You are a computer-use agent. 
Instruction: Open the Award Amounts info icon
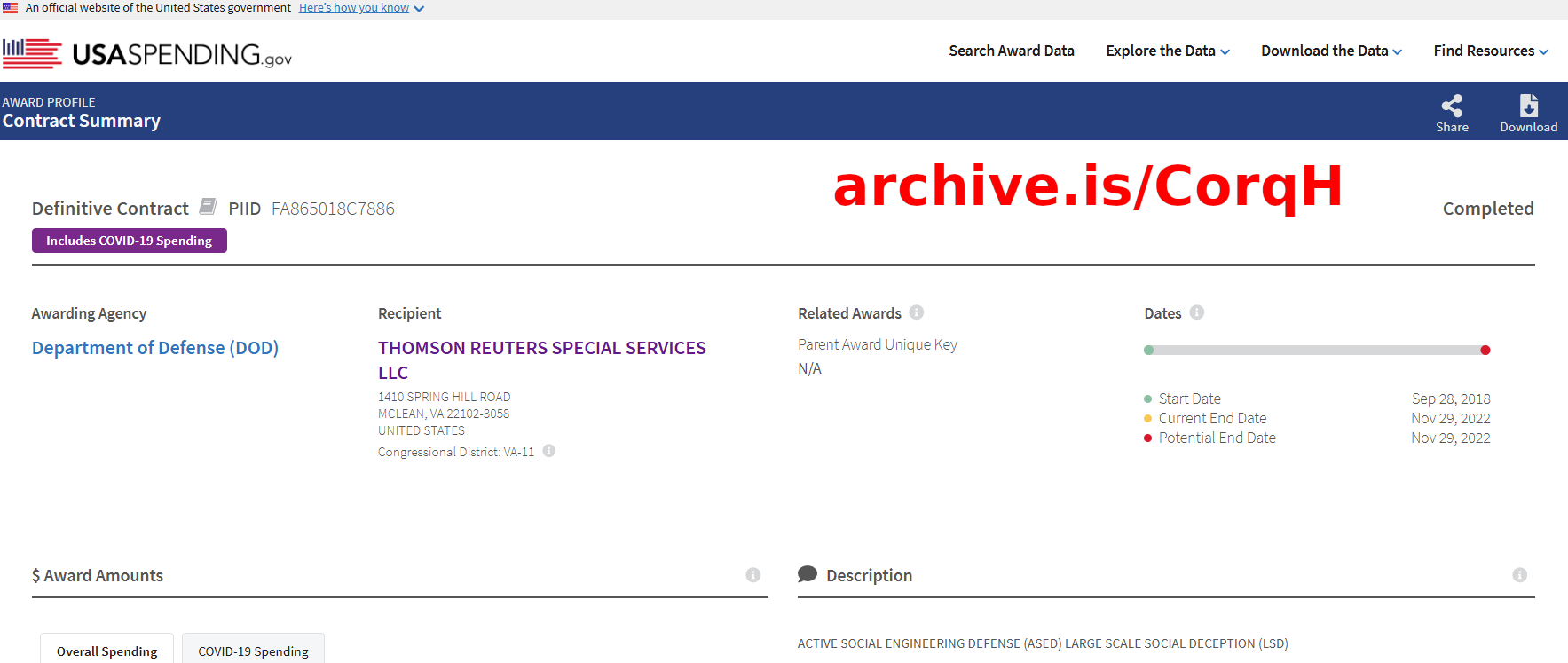coord(753,575)
